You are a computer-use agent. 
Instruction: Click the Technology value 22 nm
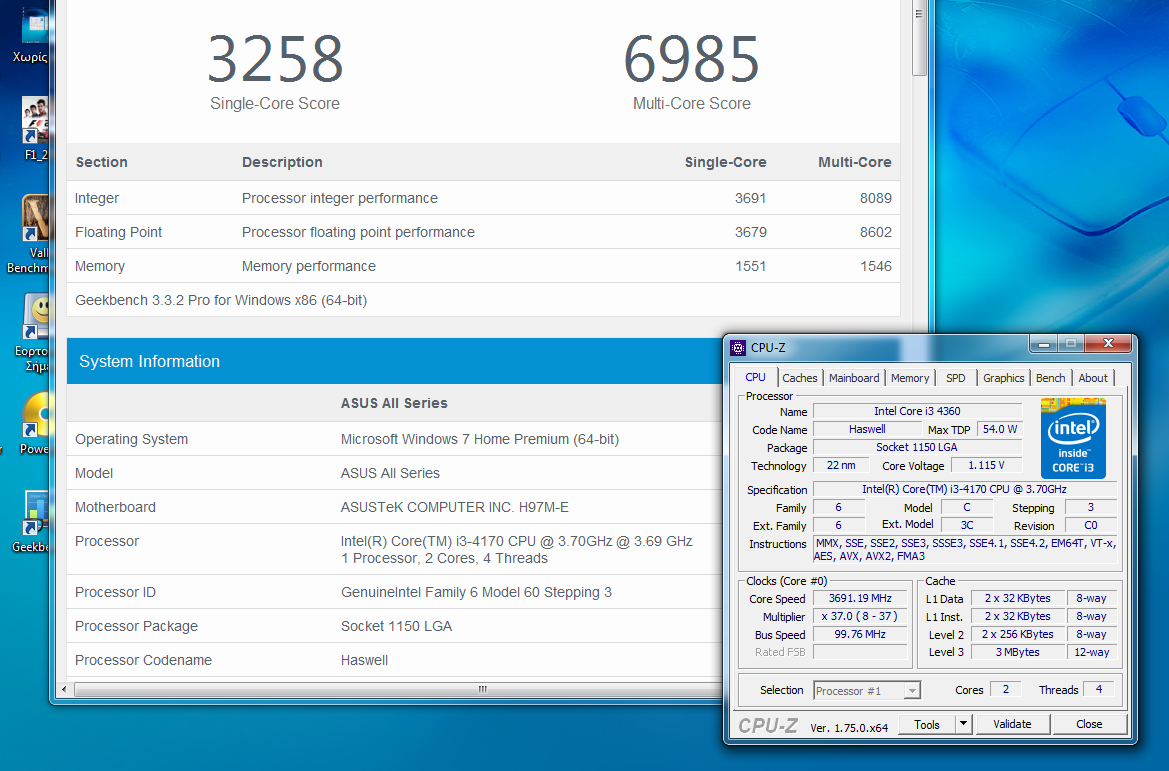pyautogui.click(x=841, y=465)
